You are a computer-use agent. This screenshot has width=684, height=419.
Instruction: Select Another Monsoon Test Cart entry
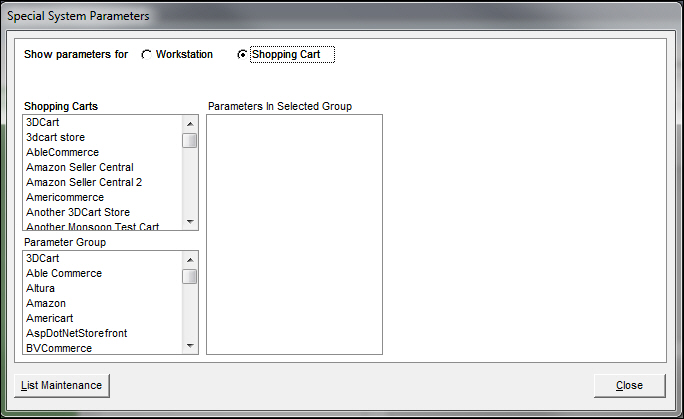103,226
